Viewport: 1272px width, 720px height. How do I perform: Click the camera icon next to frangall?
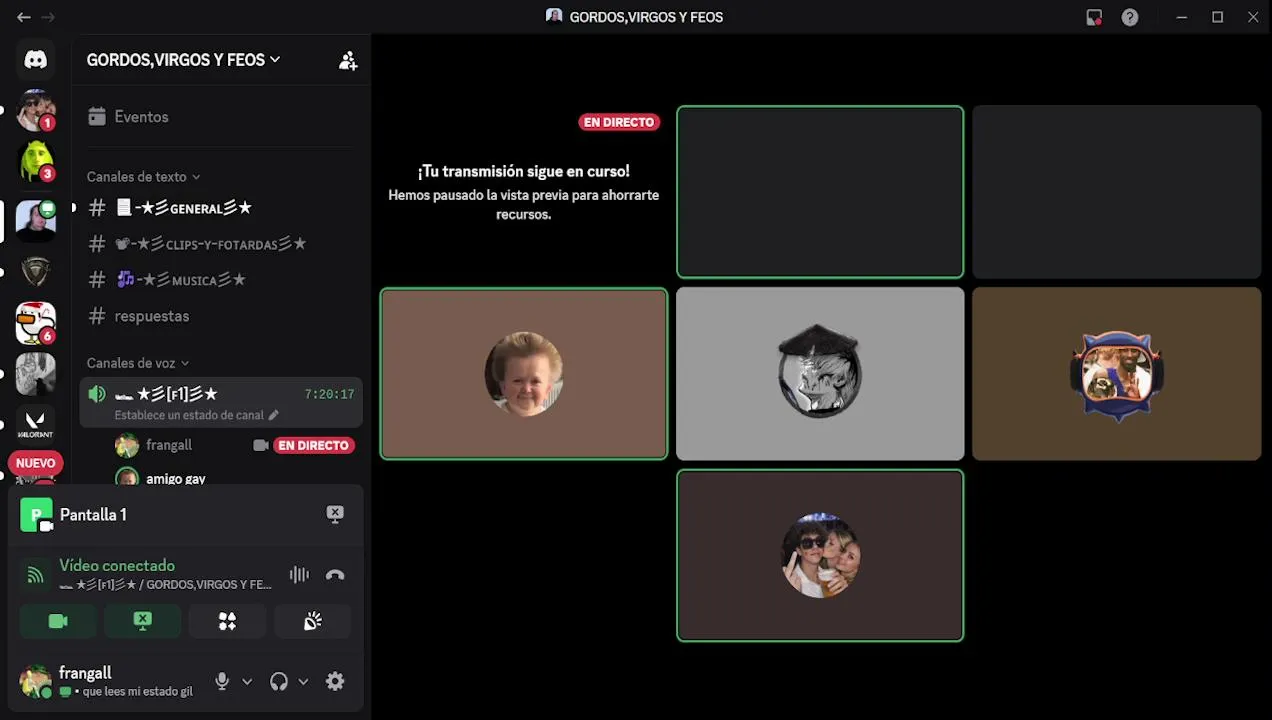pos(260,445)
